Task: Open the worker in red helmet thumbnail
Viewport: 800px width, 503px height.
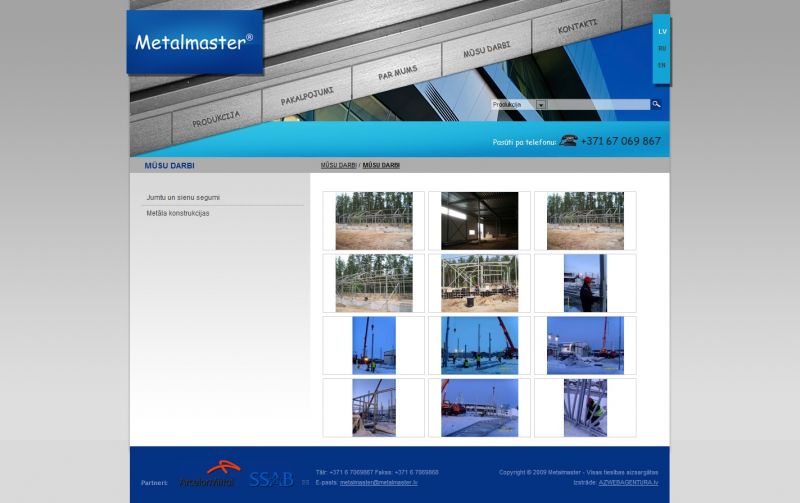Action: pyautogui.click(x=585, y=283)
